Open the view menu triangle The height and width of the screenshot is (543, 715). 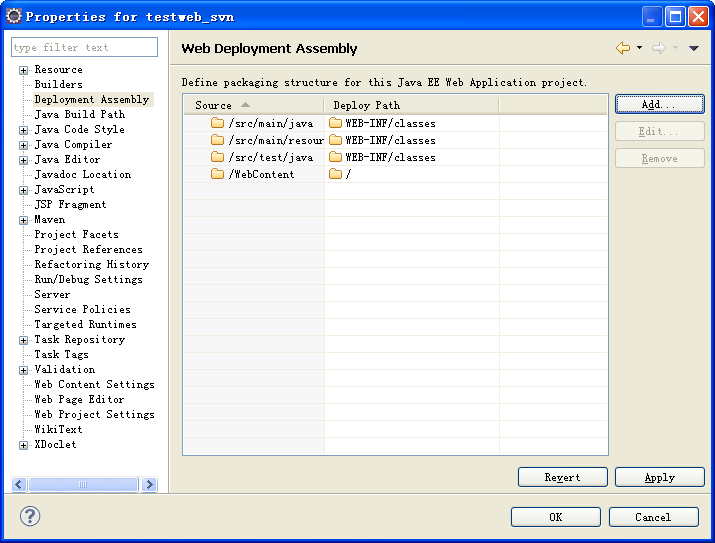click(x=694, y=48)
